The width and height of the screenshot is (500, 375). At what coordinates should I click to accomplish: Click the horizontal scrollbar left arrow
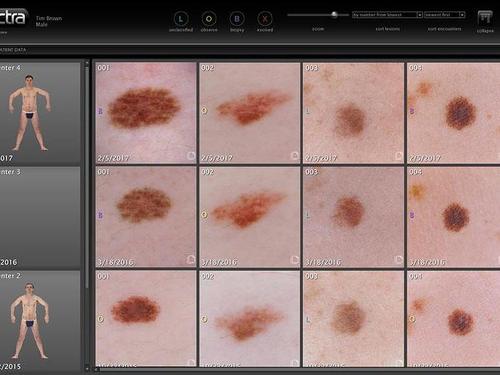click(95, 370)
